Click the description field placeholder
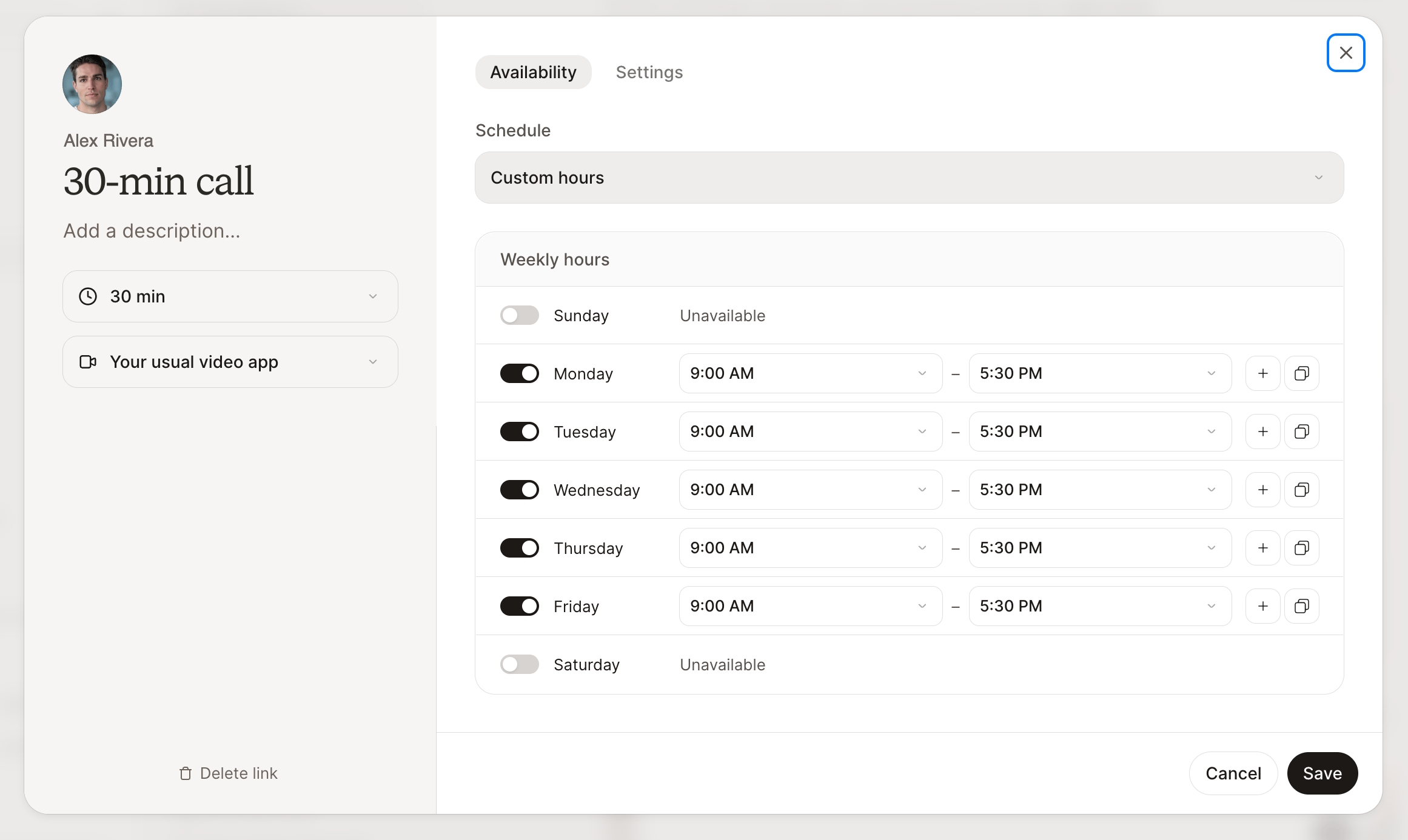1408x840 pixels. pyautogui.click(x=152, y=231)
